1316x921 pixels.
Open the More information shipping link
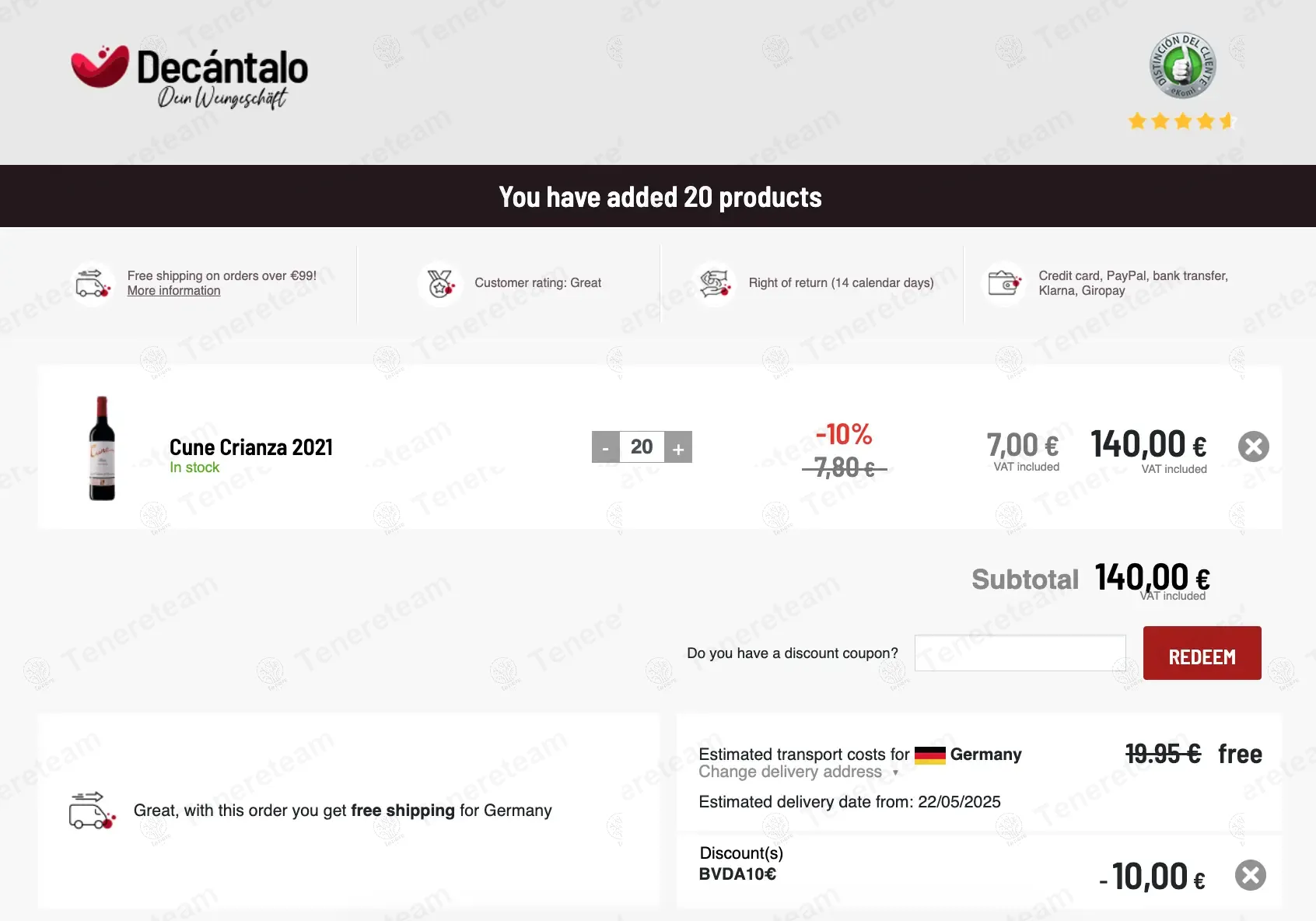tap(173, 291)
